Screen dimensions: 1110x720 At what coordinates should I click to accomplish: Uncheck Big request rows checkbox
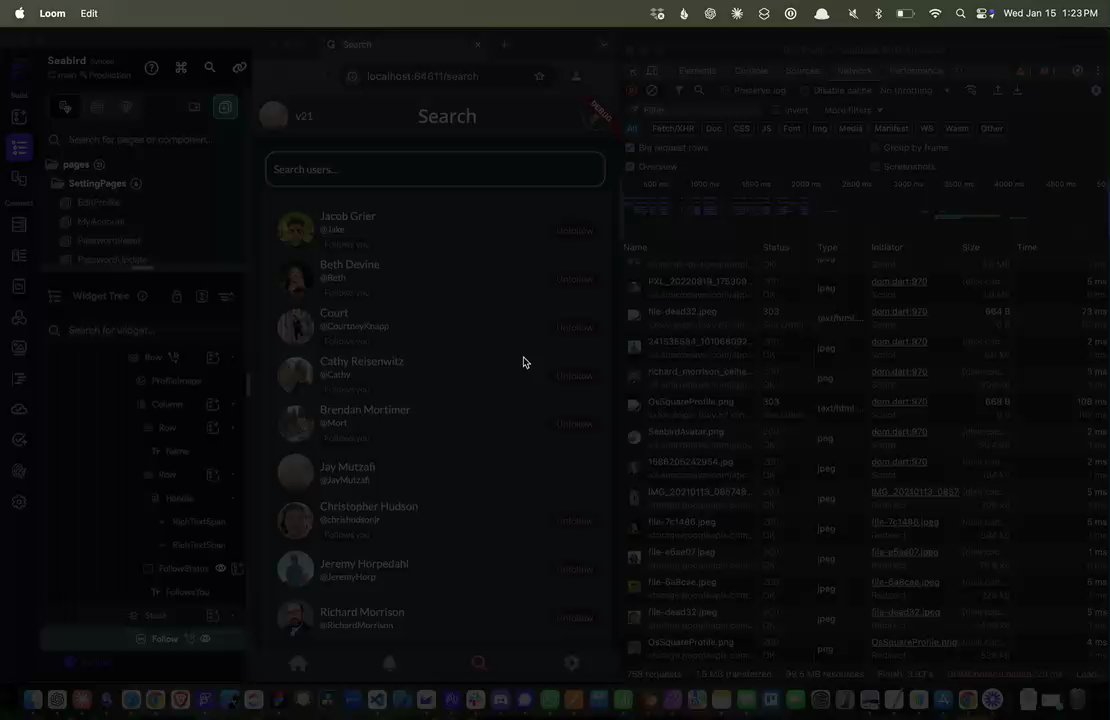[630, 148]
